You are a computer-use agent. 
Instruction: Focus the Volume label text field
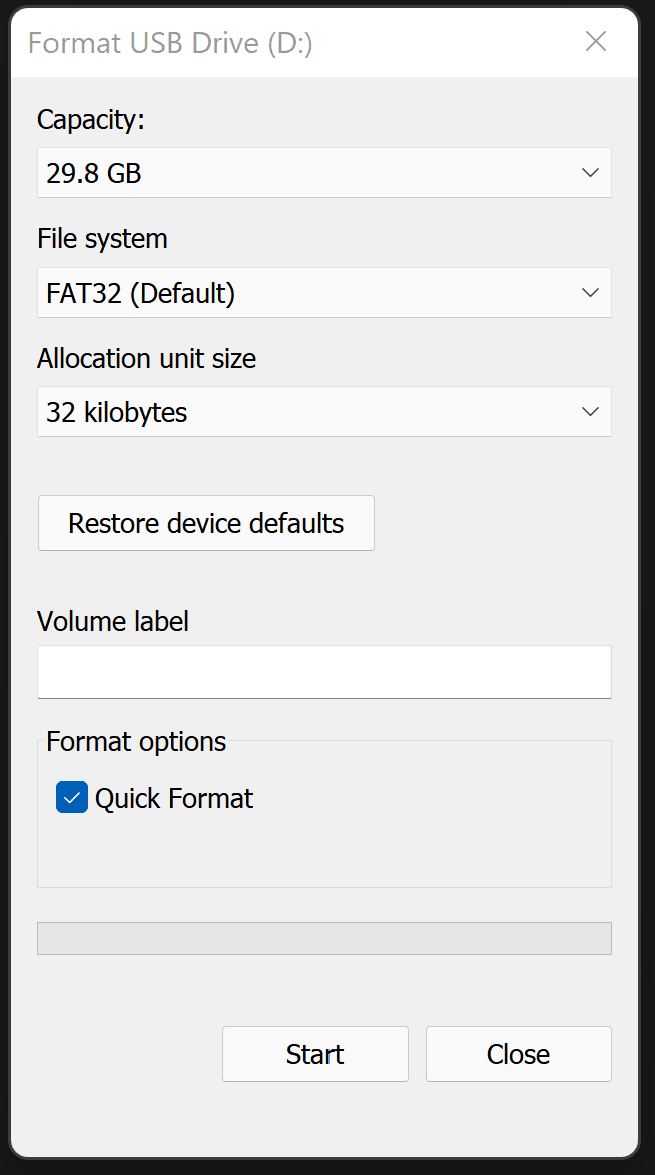(x=324, y=671)
